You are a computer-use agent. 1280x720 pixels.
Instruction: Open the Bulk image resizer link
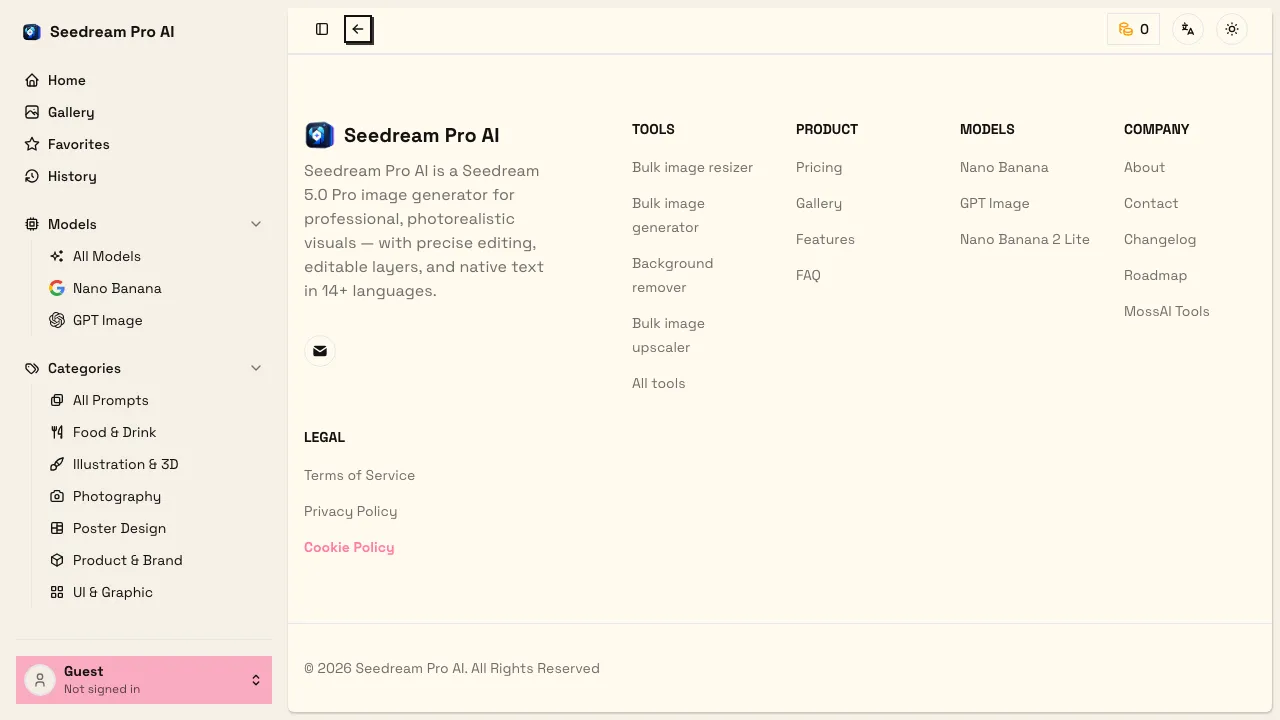pos(692,167)
